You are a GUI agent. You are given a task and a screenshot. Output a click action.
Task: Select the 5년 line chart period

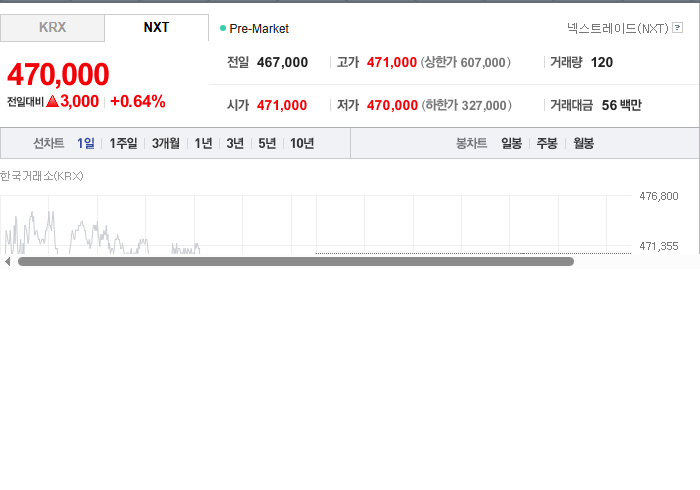tap(267, 143)
